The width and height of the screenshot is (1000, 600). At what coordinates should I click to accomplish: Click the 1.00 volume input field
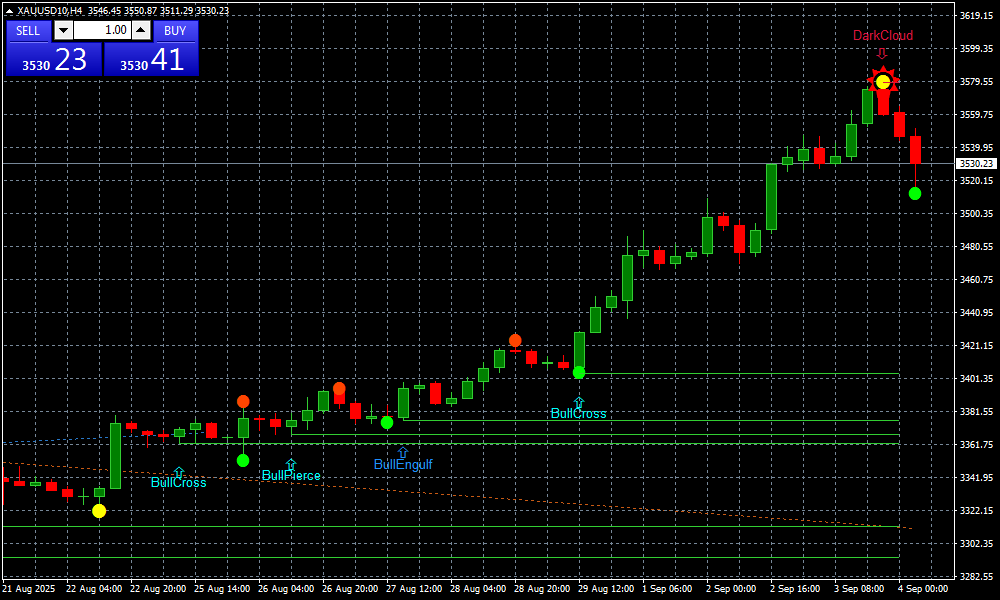click(x=101, y=31)
